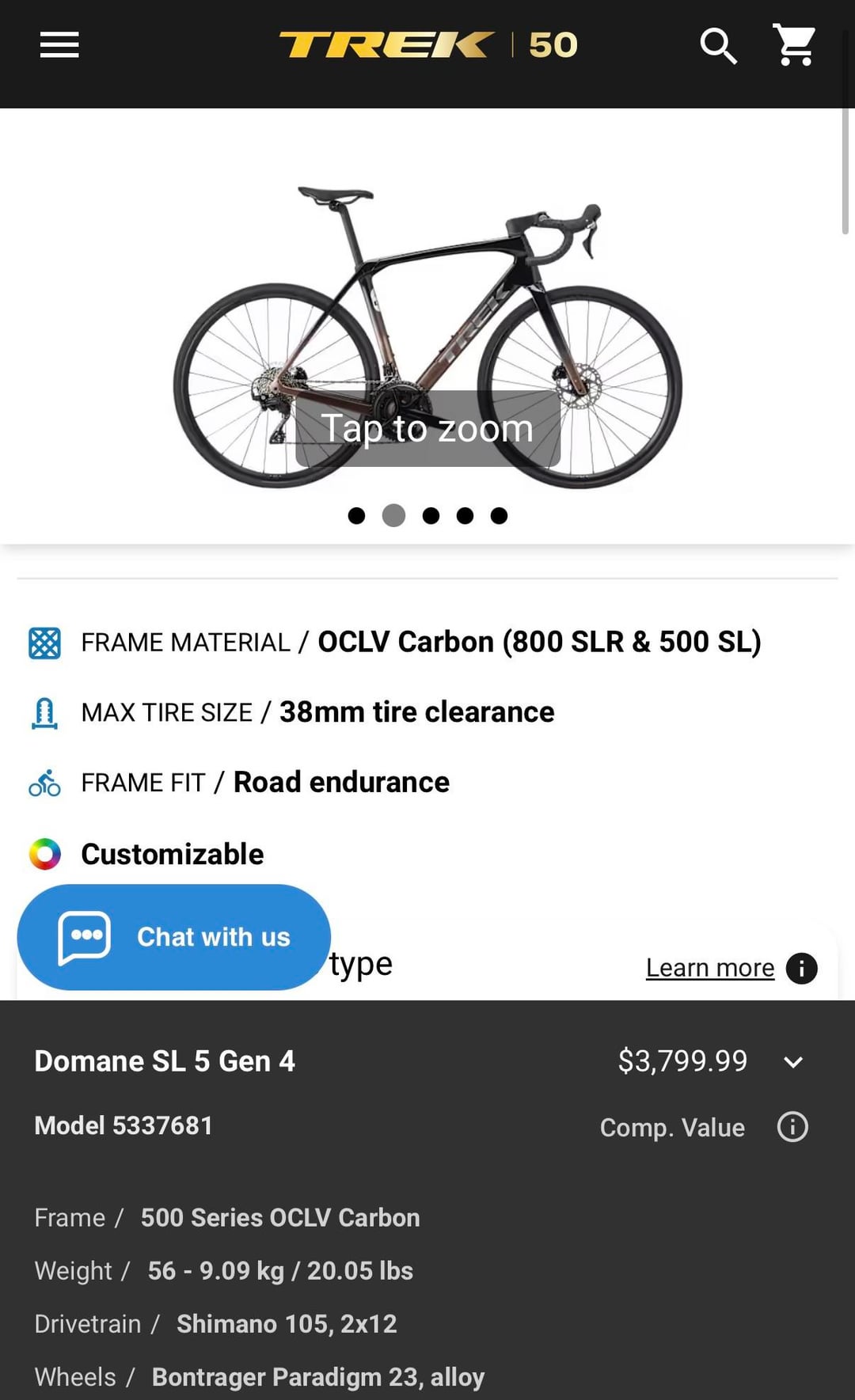Select the third image carousel dot

pyautogui.click(x=431, y=516)
